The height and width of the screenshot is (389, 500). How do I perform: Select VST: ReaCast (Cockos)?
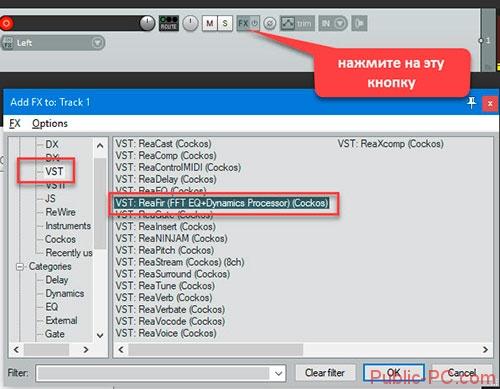coord(163,144)
